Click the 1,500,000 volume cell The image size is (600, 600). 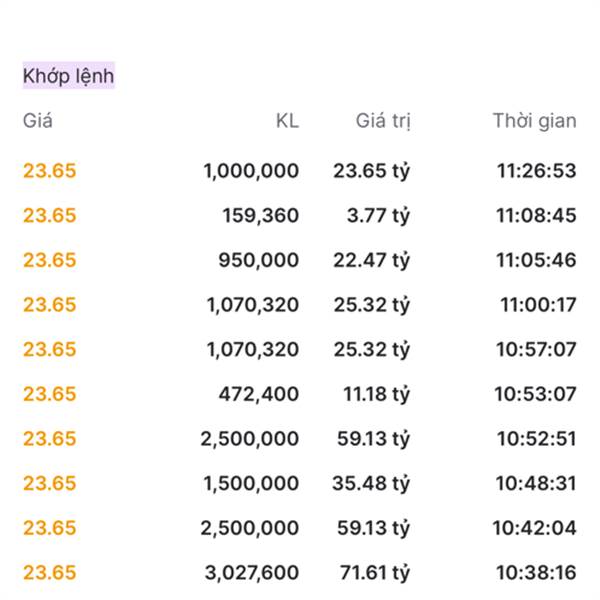click(251, 483)
